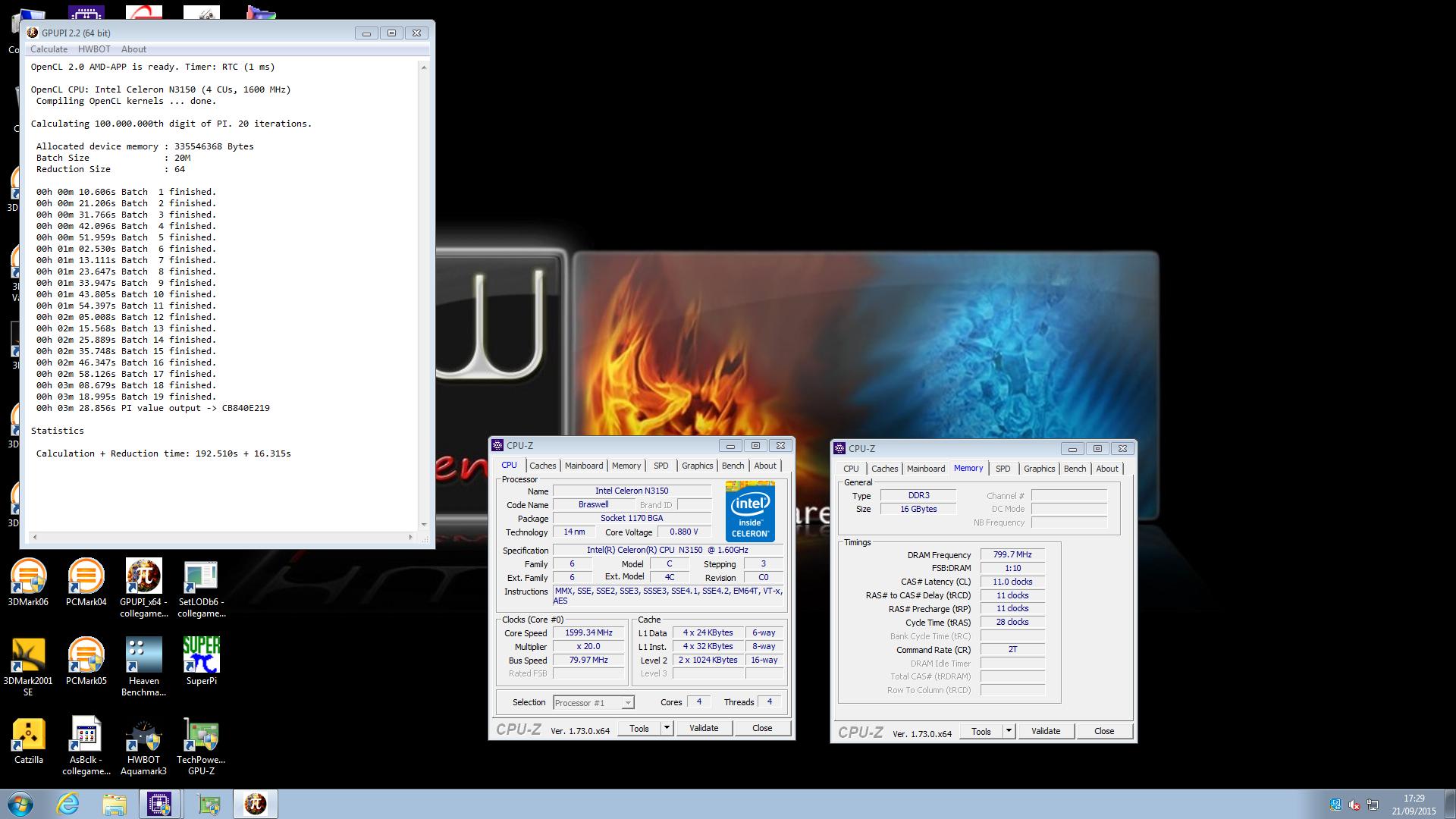
Task: Open the SetLODb6 desktop shortcut
Action: (201, 588)
